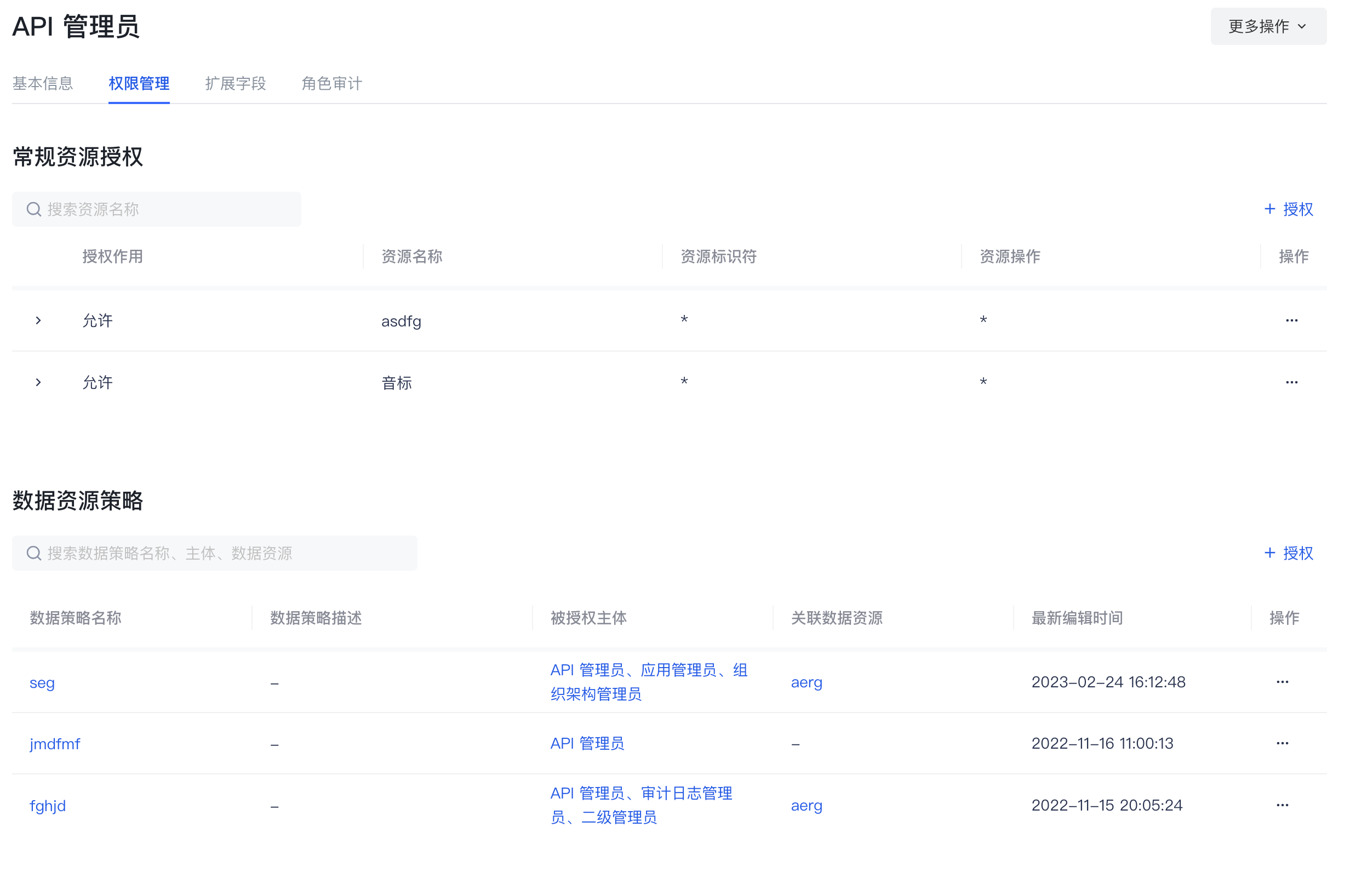This screenshot has height=896, width=1350.
Task: Expand the 音标 resource row
Action: point(38,382)
